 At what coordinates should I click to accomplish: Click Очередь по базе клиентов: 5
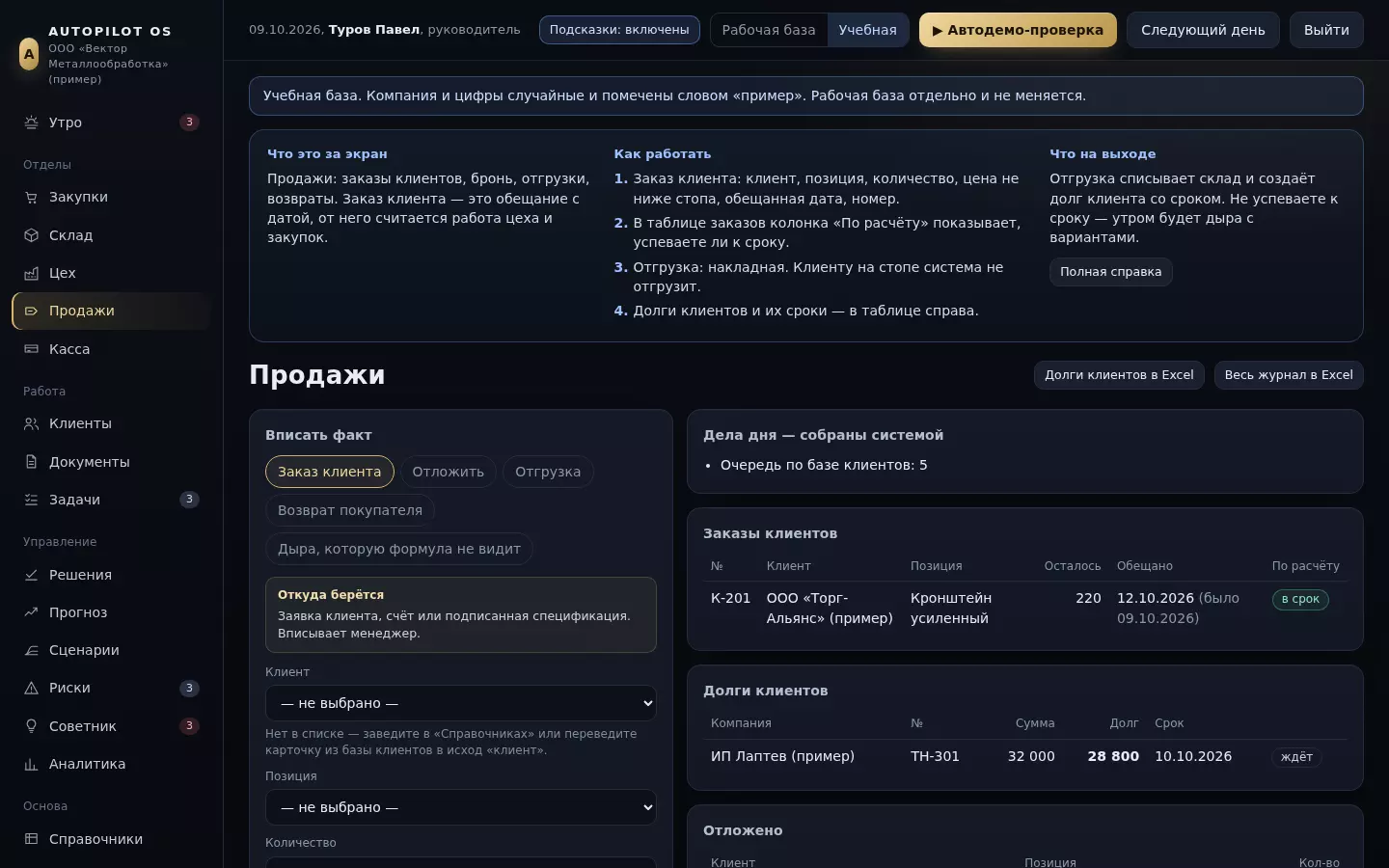pos(824,465)
